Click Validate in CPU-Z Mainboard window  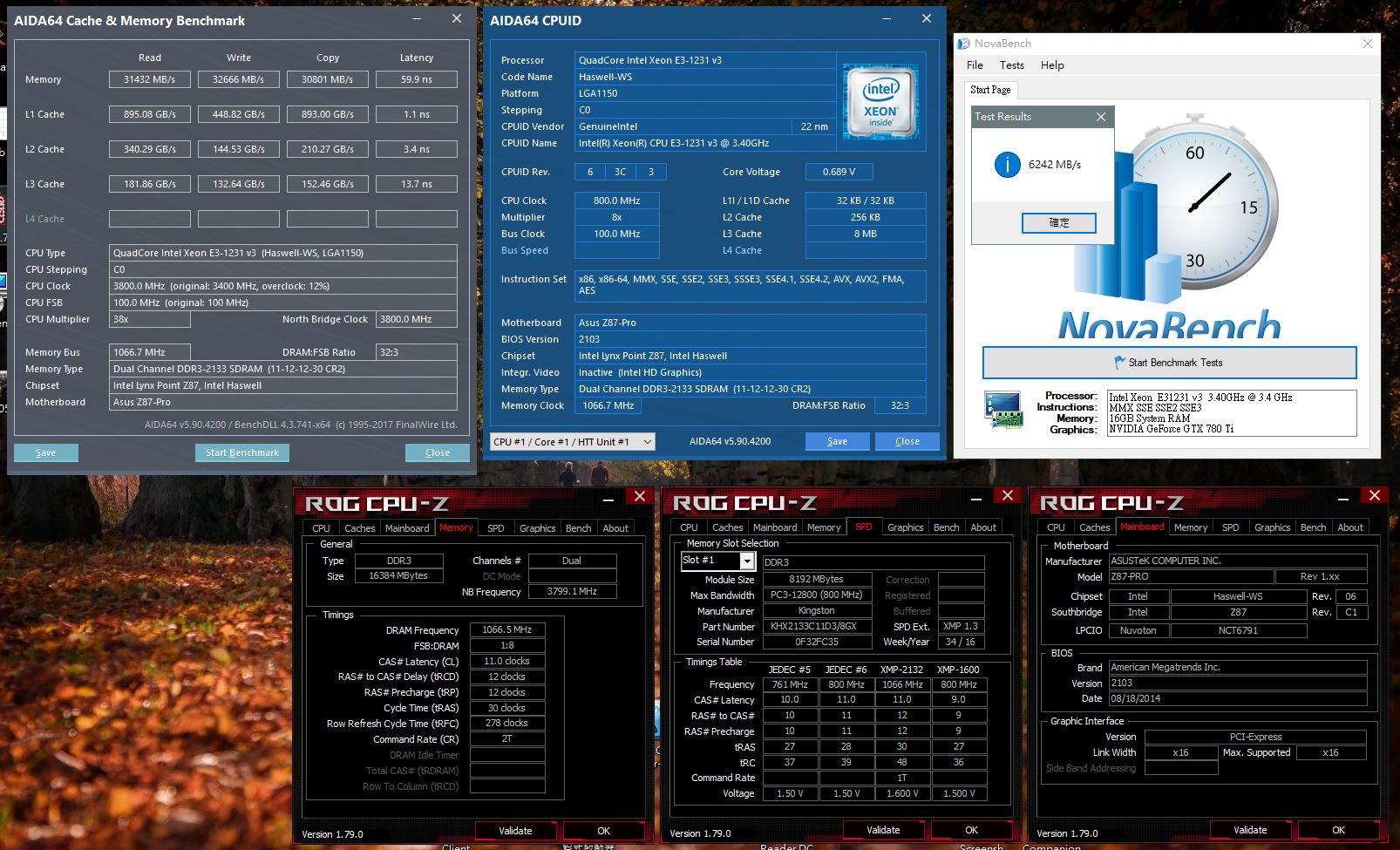tap(1250, 830)
